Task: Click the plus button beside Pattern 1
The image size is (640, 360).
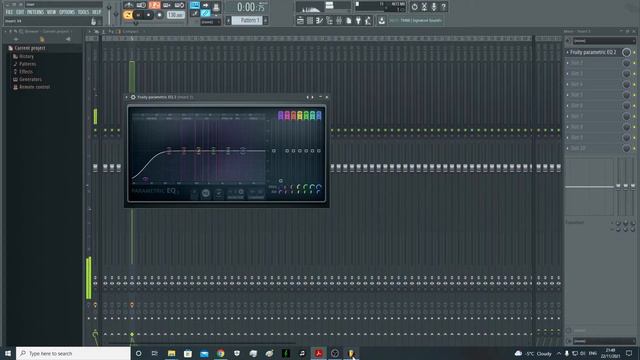Action: pos(266,20)
